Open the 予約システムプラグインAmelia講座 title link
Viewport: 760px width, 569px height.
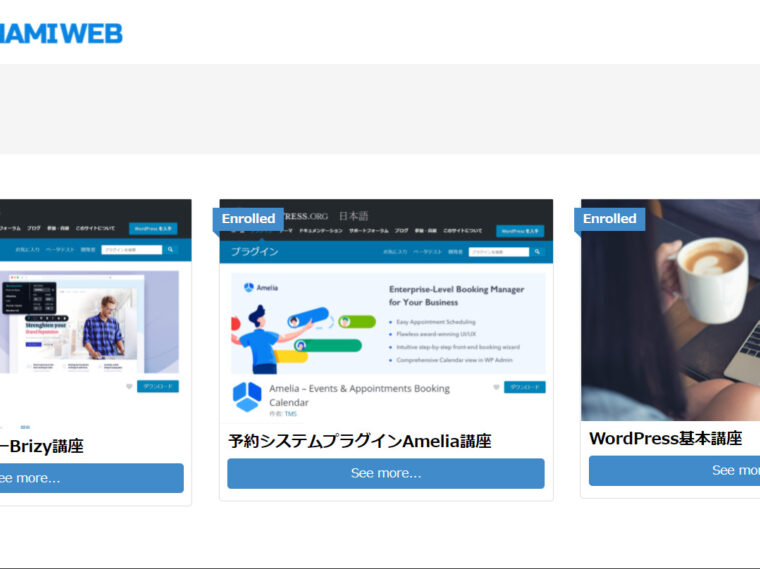[360, 441]
